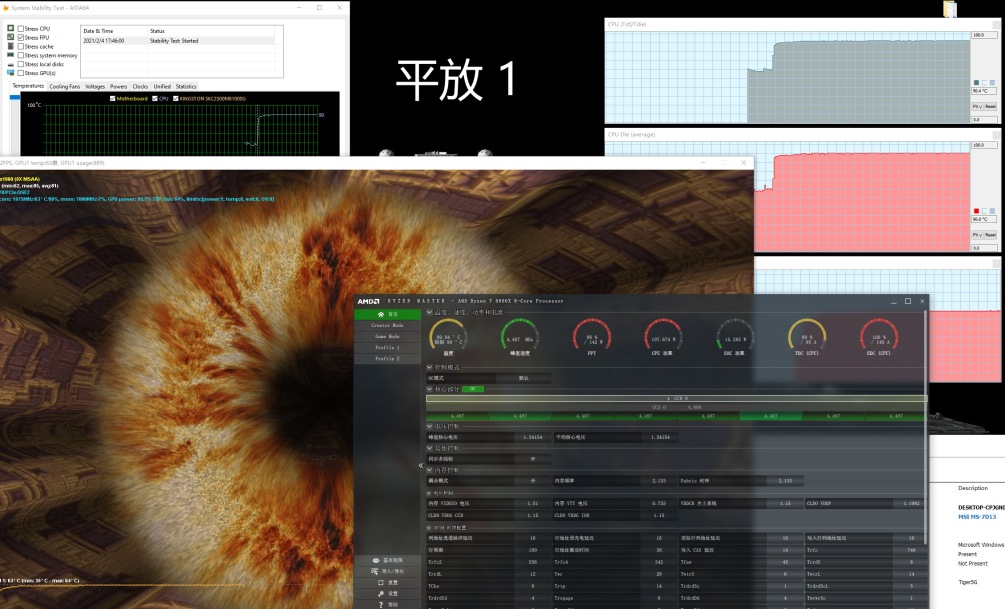This screenshot has width=1005, height=609.
Task: Collapse the voltage control section chevron
Action: (x=429, y=426)
